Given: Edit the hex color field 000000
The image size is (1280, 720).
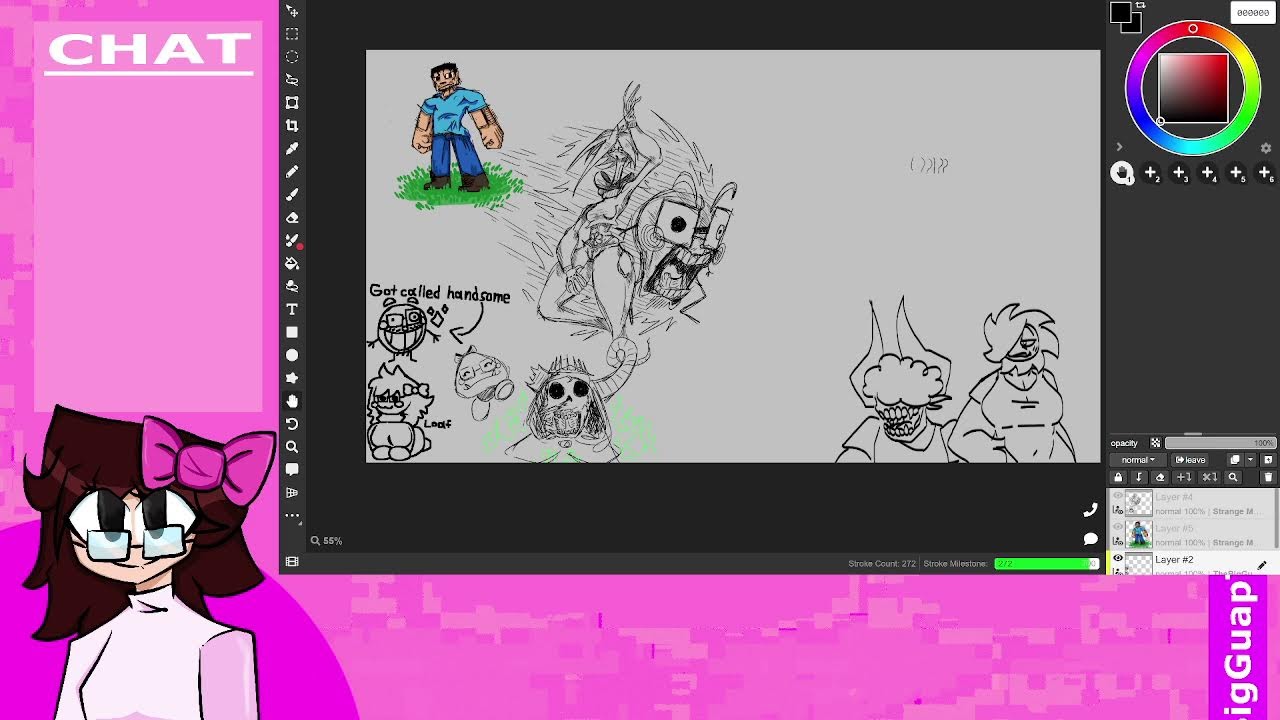Looking at the screenshot, I should [x=1253, y=13].
